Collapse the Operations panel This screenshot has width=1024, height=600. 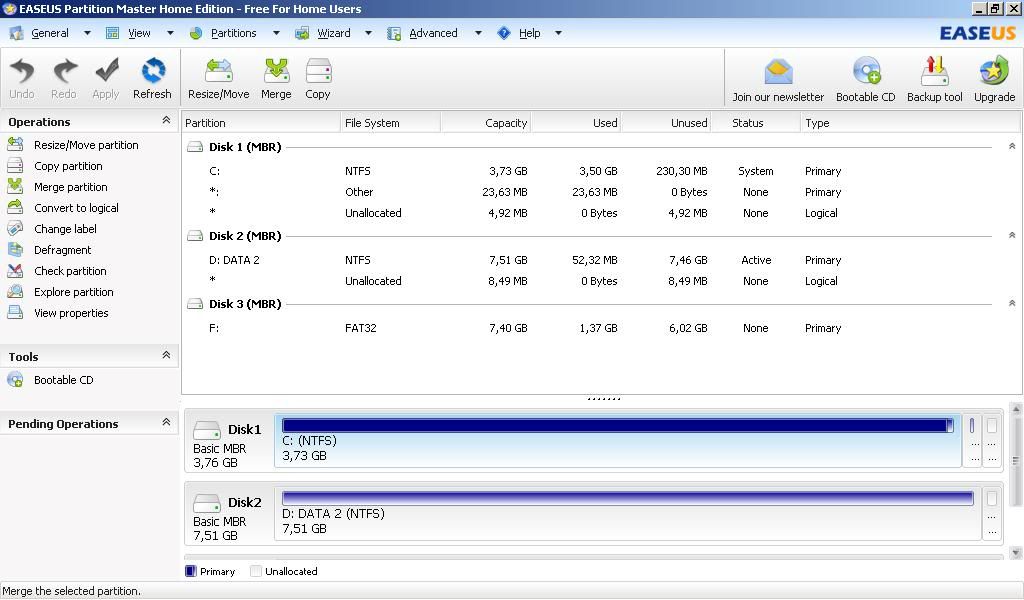pyautogui.click(x=167, y=120)
